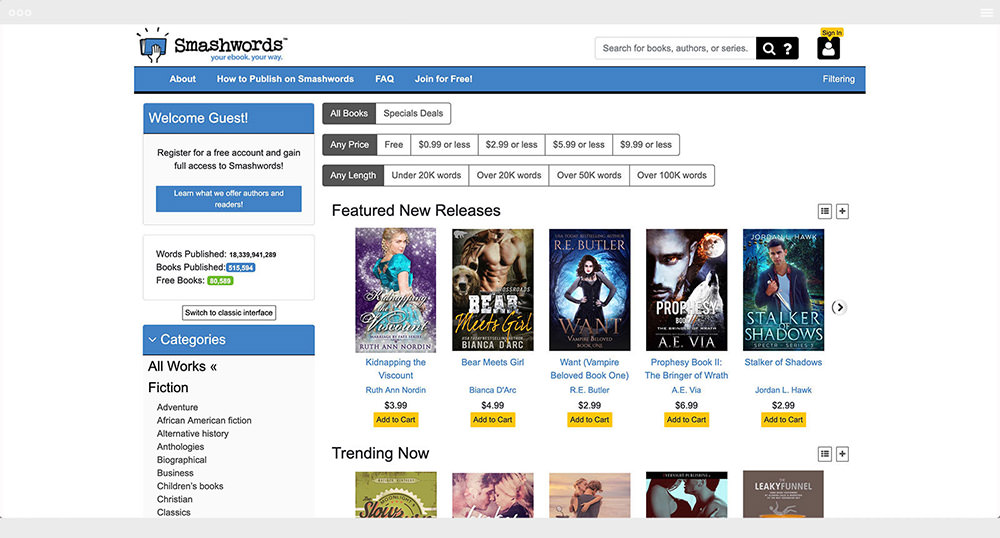Open the browser hamburger menu
The width and height of the screenshot is (1000, 538).
coord(986,12)
